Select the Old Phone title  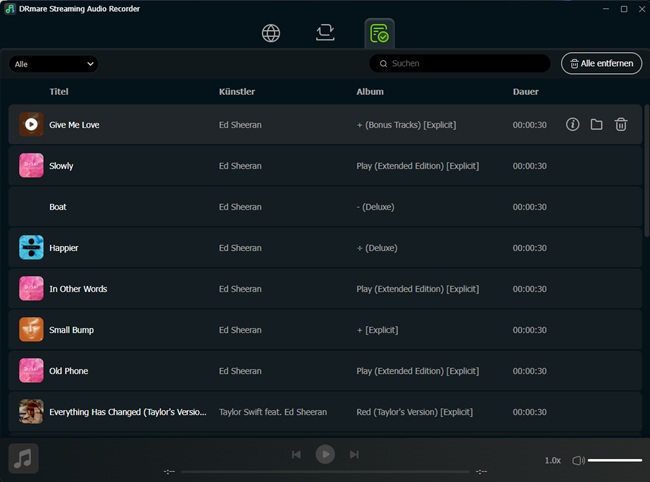coord(68,371)
